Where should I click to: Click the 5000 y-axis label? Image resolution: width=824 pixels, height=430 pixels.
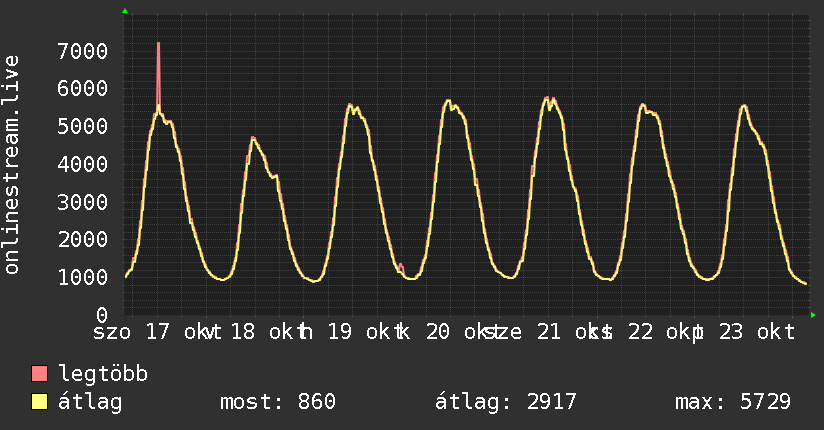pos(83,126)
